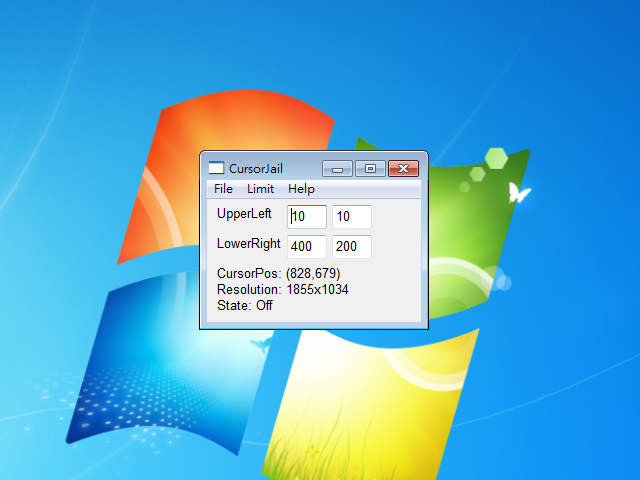Minimize the CursorJail window
Screen dimensions: 640x480
coord(337,168)
